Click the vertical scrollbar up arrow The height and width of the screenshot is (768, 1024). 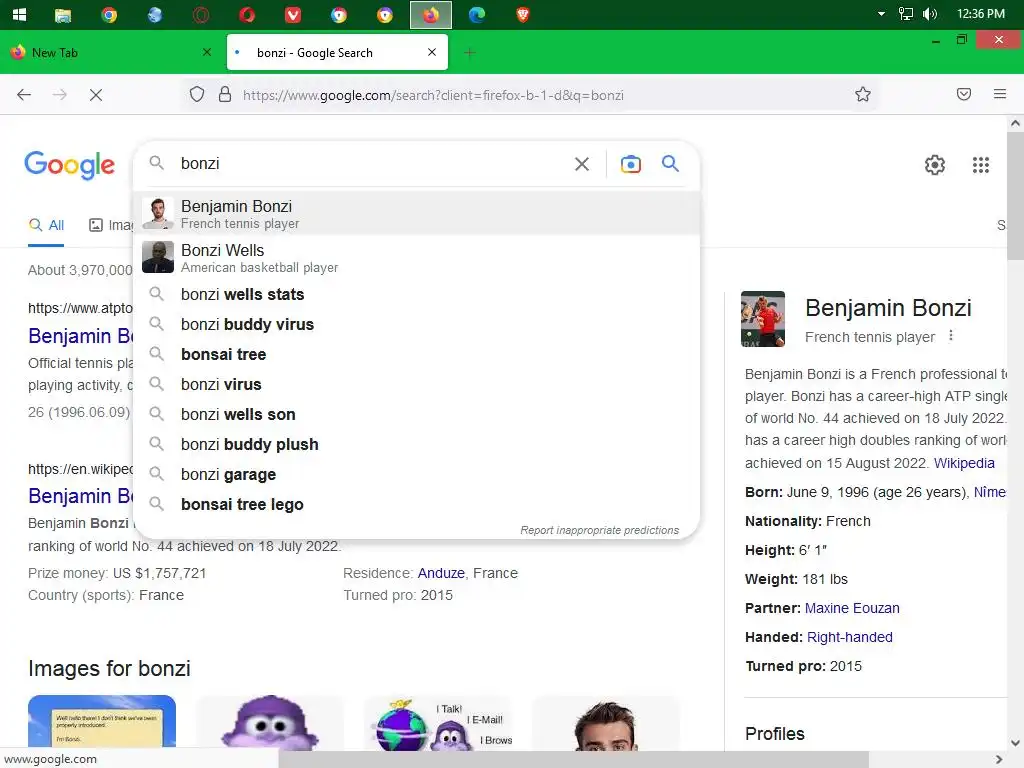1015,123
